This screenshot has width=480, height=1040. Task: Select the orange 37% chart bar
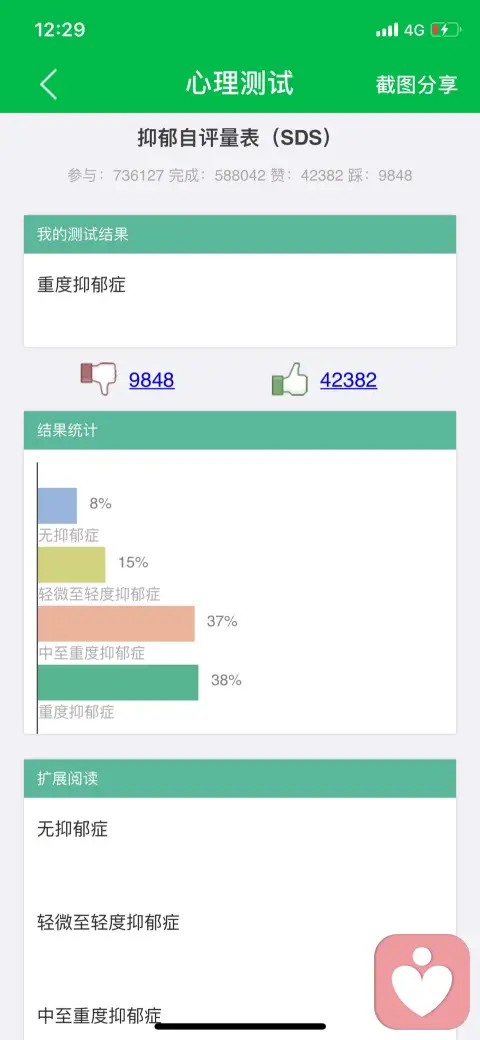click(x=116, y=623)
